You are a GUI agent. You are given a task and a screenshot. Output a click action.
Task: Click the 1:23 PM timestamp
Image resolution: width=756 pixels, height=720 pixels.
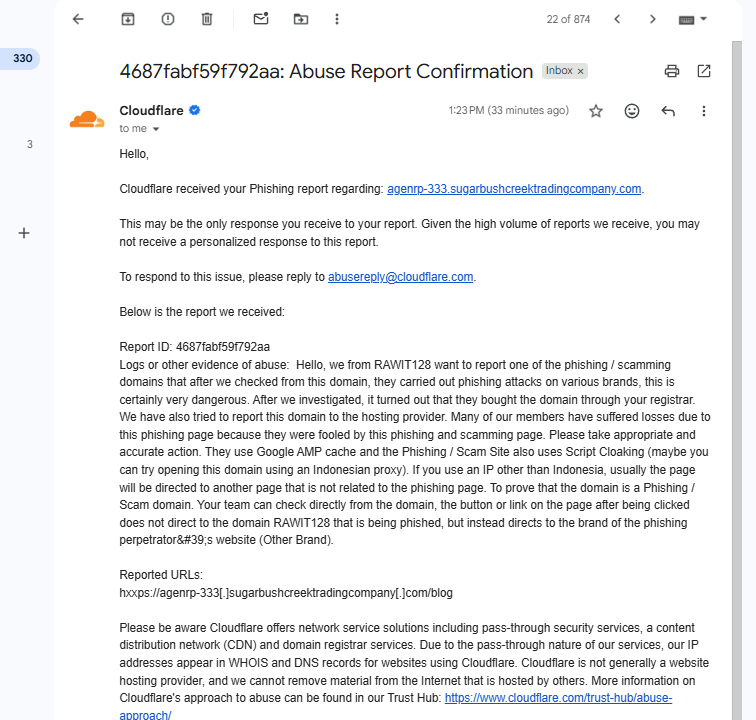tap(508, 110)
